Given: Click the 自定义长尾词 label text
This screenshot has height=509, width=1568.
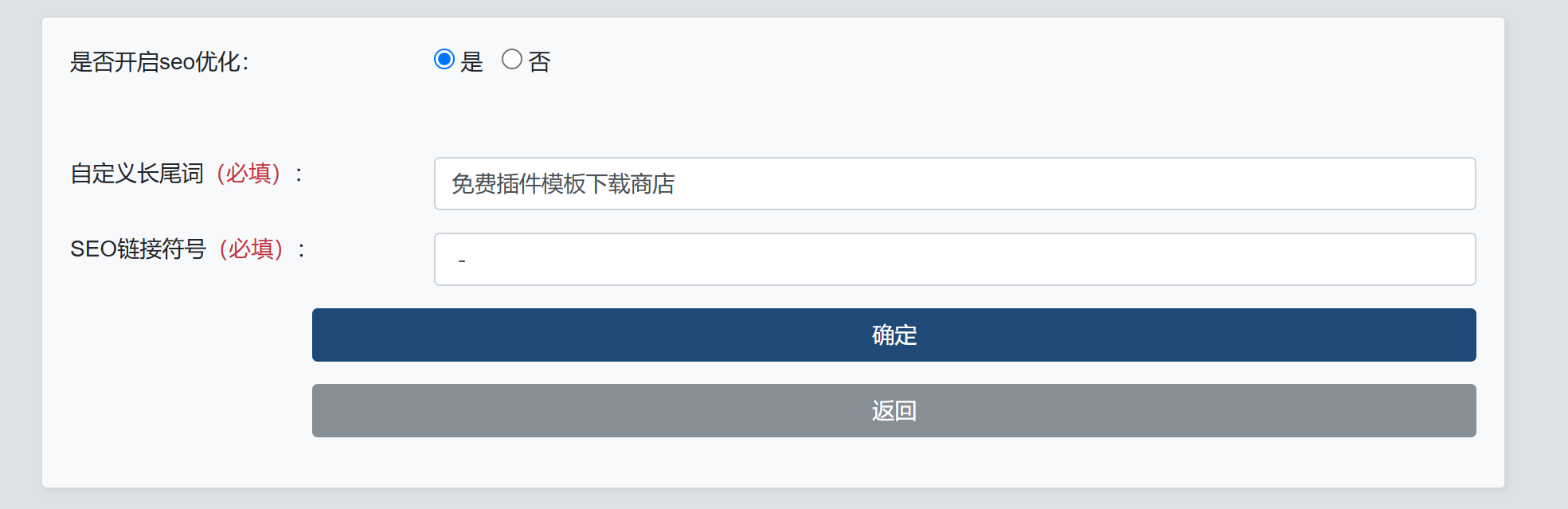Looking at the screenshot, I should tap(137, 174).
